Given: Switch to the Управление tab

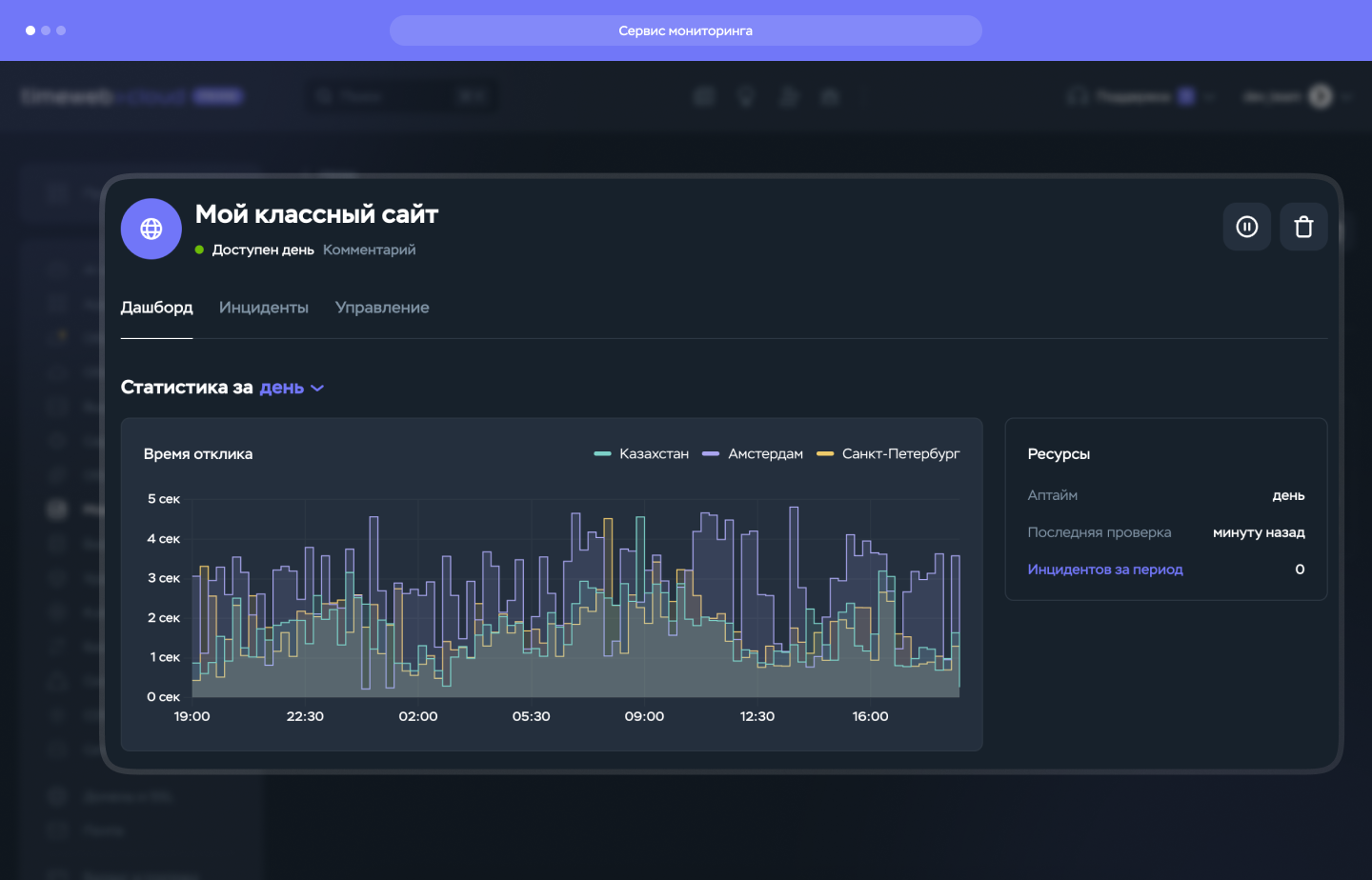Looking at the screenshot, I should click(382, 308).
